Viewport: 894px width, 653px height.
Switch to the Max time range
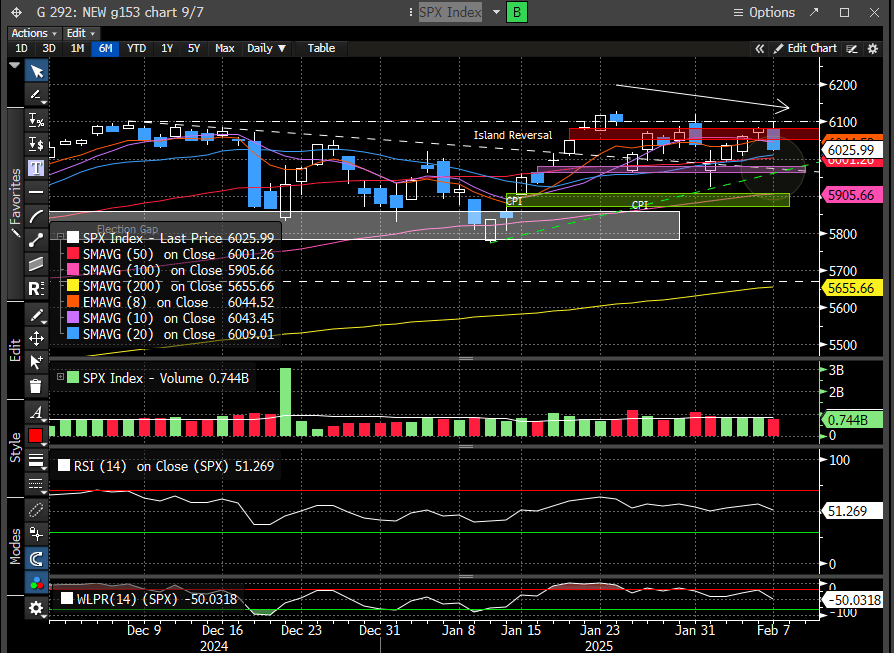tap(225, 48)
